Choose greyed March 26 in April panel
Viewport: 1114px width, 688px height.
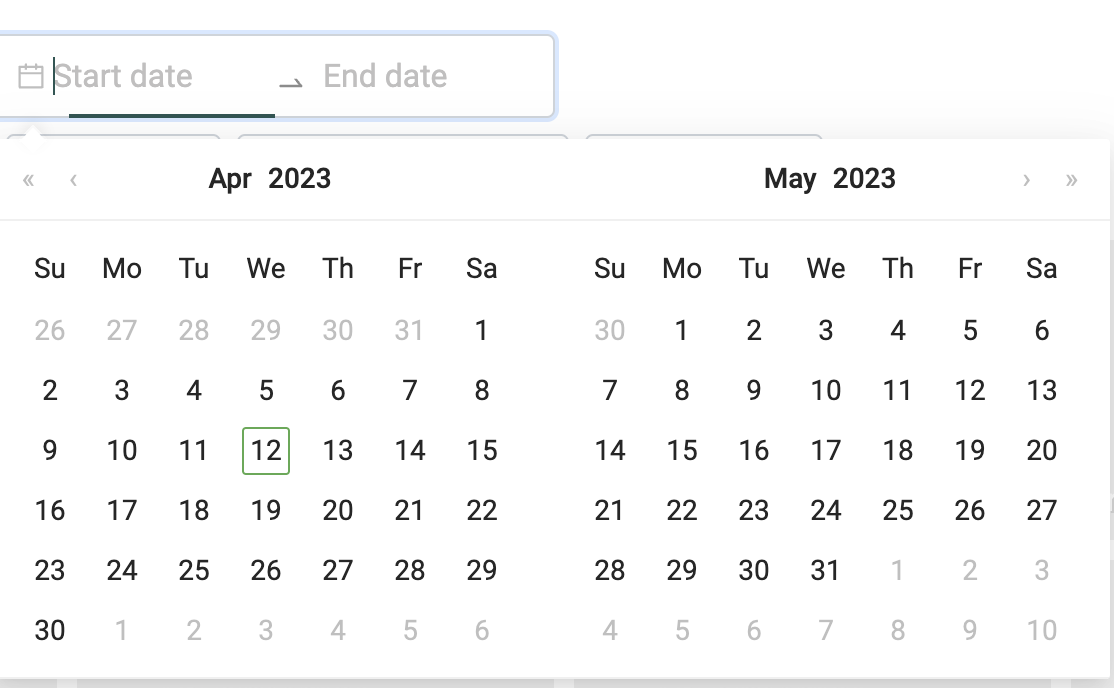[x=50, y=330]
